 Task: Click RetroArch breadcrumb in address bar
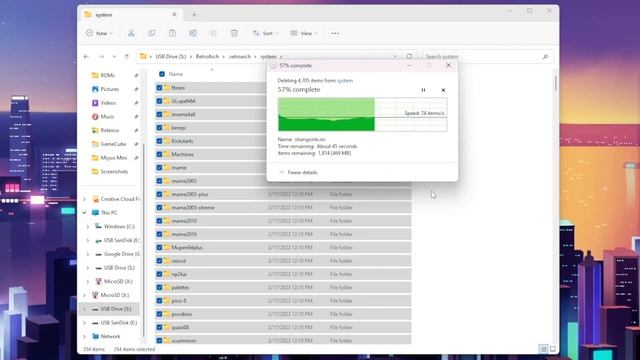[207, 56]
